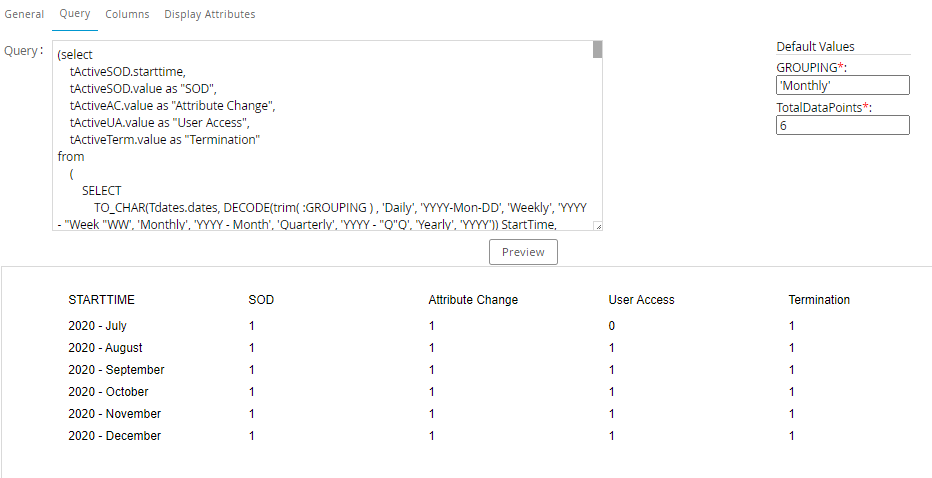The width and height of the screenshot is (932, 478).
Task: Click the query text area resize handle
Action: click(598, 227)
